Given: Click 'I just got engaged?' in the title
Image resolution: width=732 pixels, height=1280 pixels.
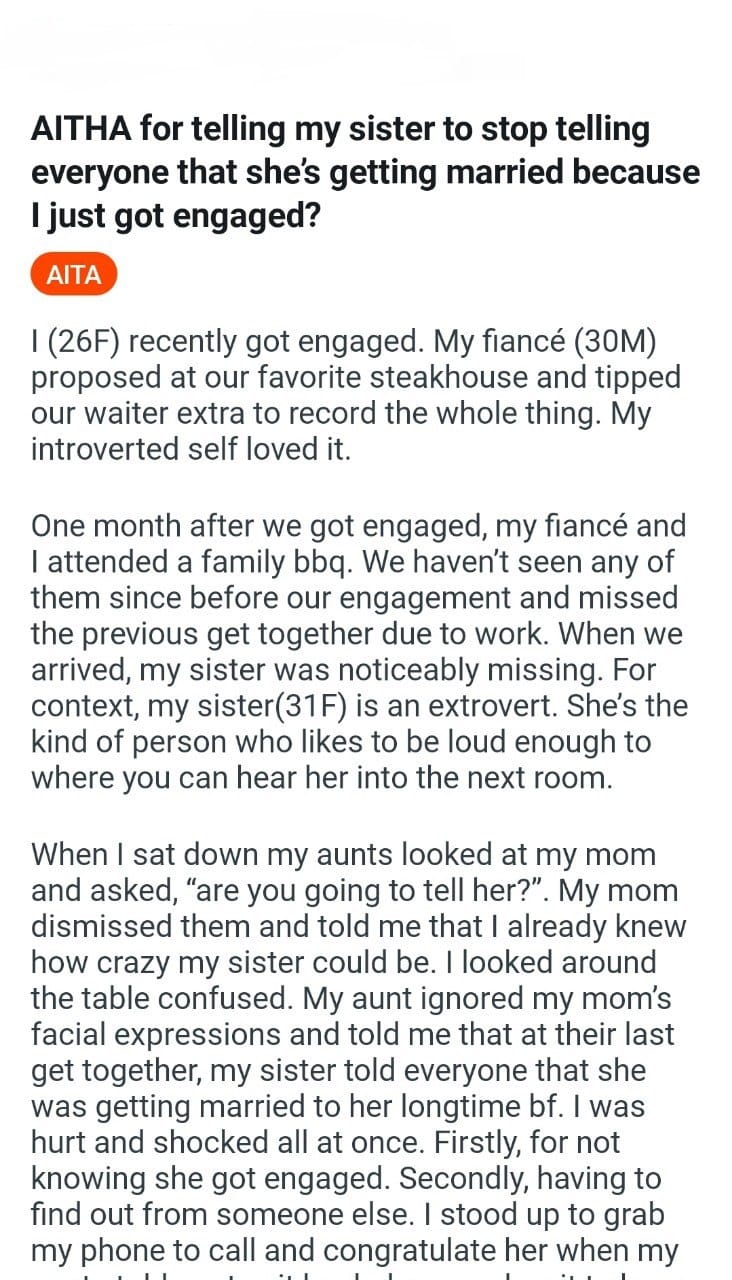Looking at the screenshot, I should (x=175, y=214).
